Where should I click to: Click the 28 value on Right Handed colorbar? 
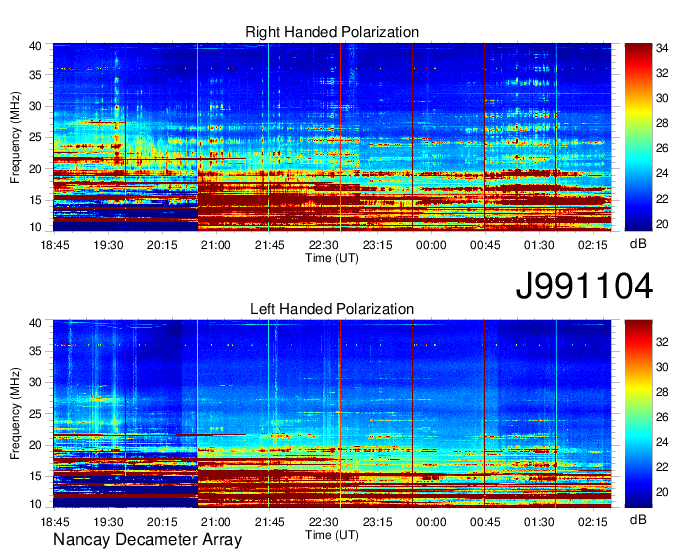coord(662,123)
